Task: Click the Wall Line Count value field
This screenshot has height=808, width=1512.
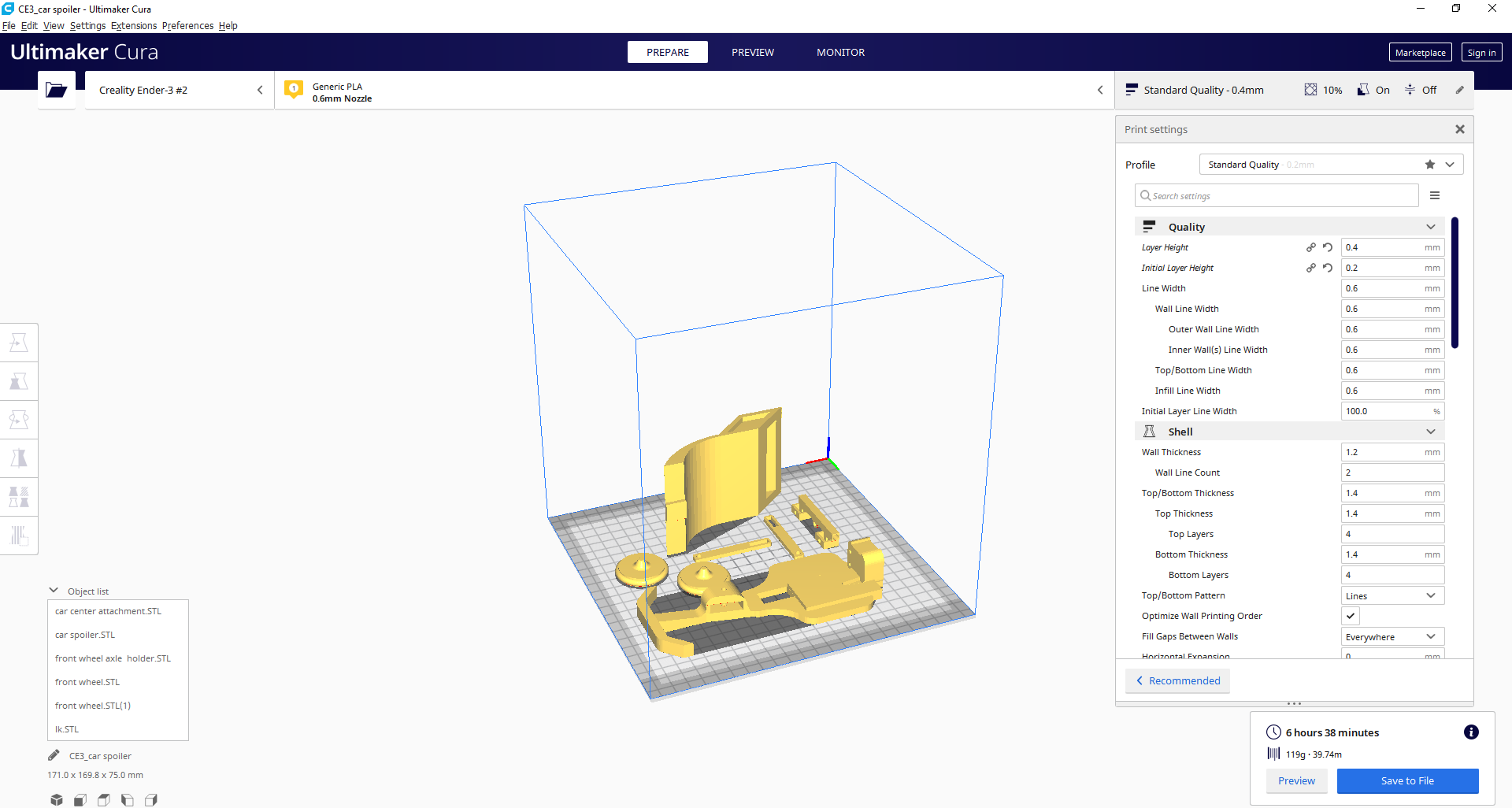Action: point(1392,473)
